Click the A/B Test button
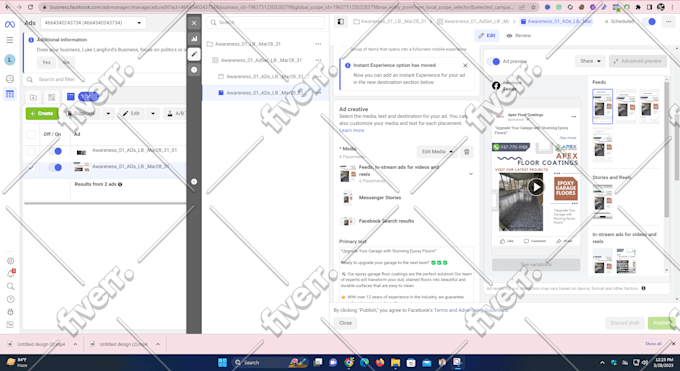680x371 pixels. pyautogui.click(x=175, y=113)
